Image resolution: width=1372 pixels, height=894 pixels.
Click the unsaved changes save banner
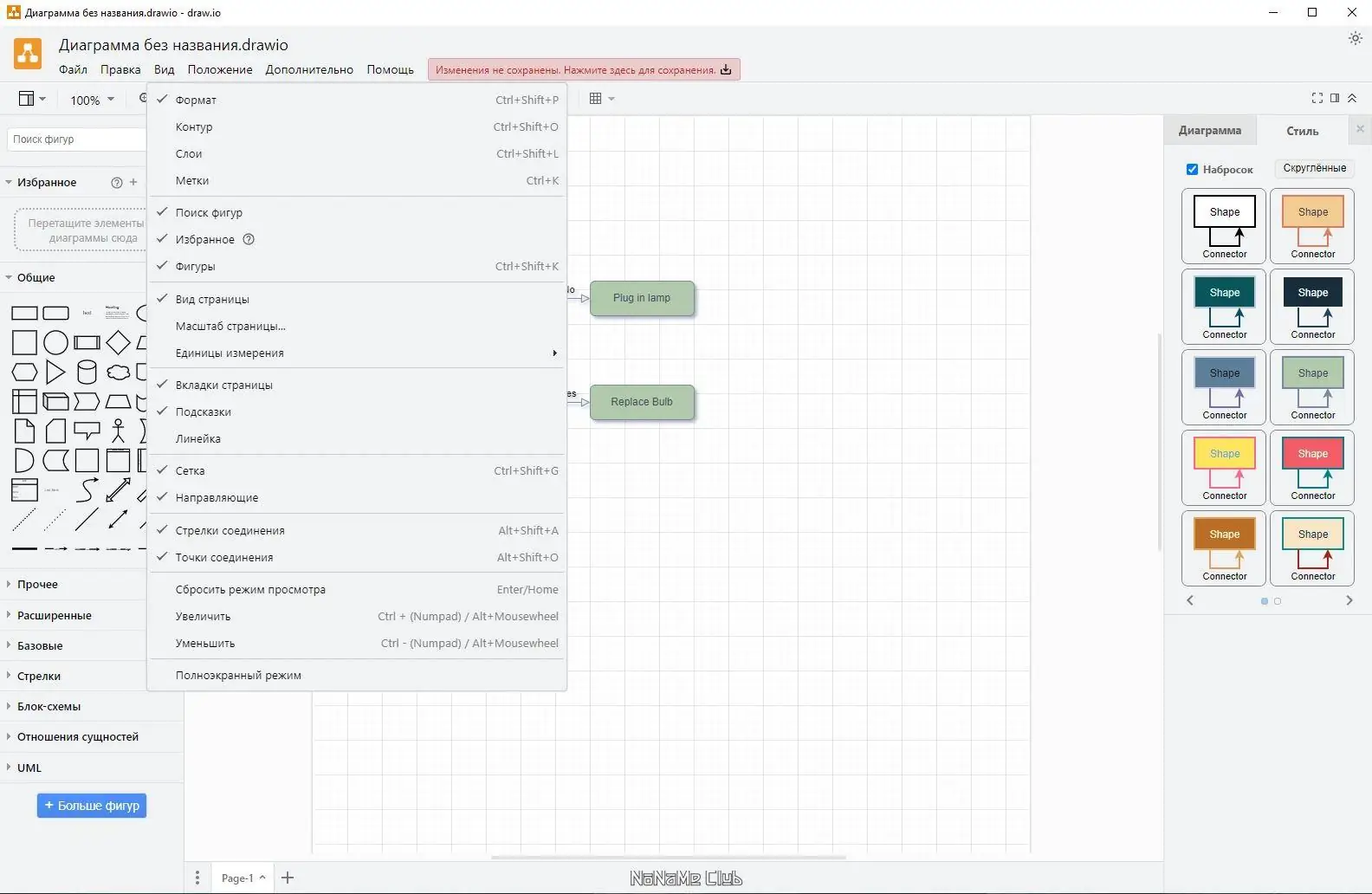583,70
